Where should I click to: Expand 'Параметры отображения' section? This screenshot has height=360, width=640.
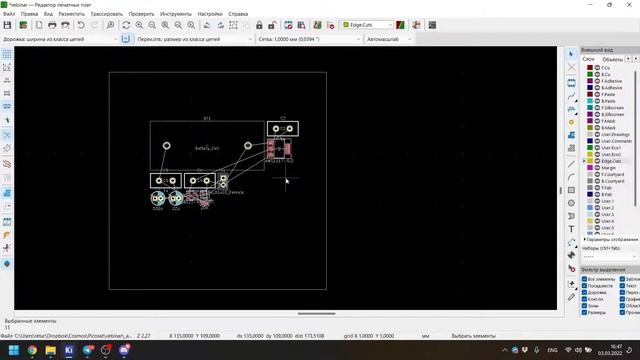pos(611,240)
